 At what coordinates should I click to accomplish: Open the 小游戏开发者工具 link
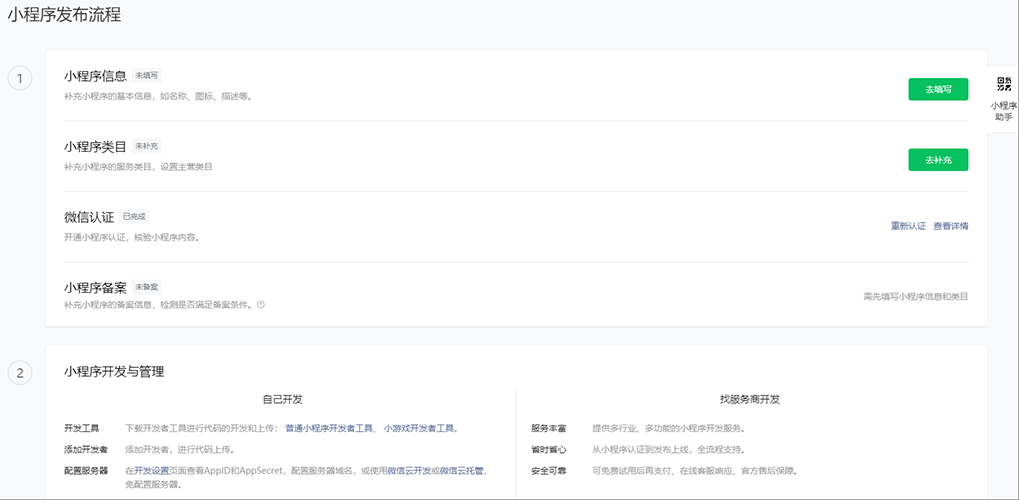(x=420, y=428)
